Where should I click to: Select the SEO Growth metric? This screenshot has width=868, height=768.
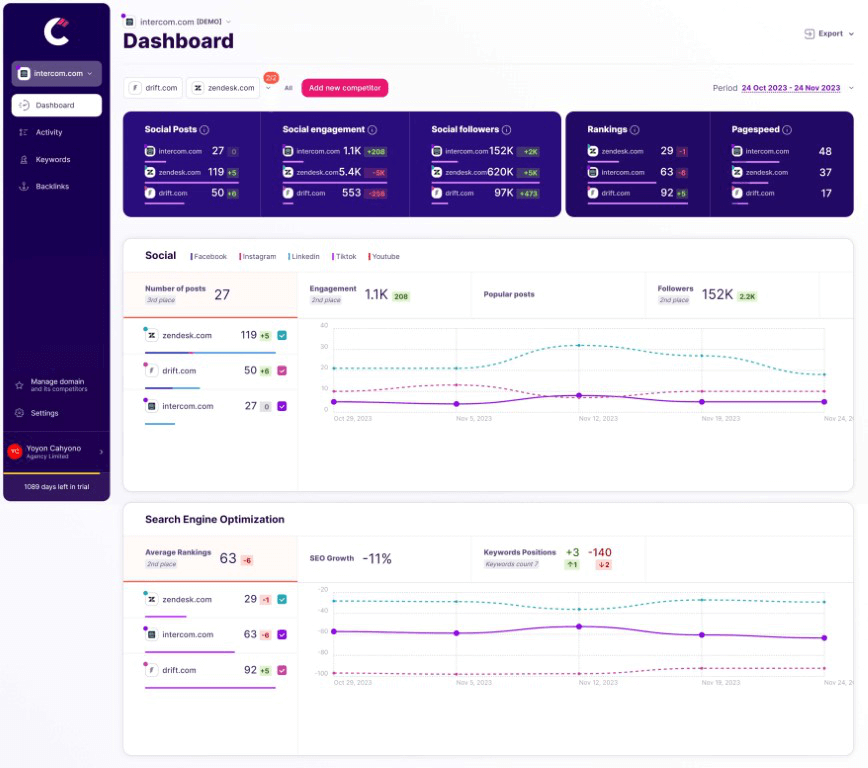(x=384, y=559)
